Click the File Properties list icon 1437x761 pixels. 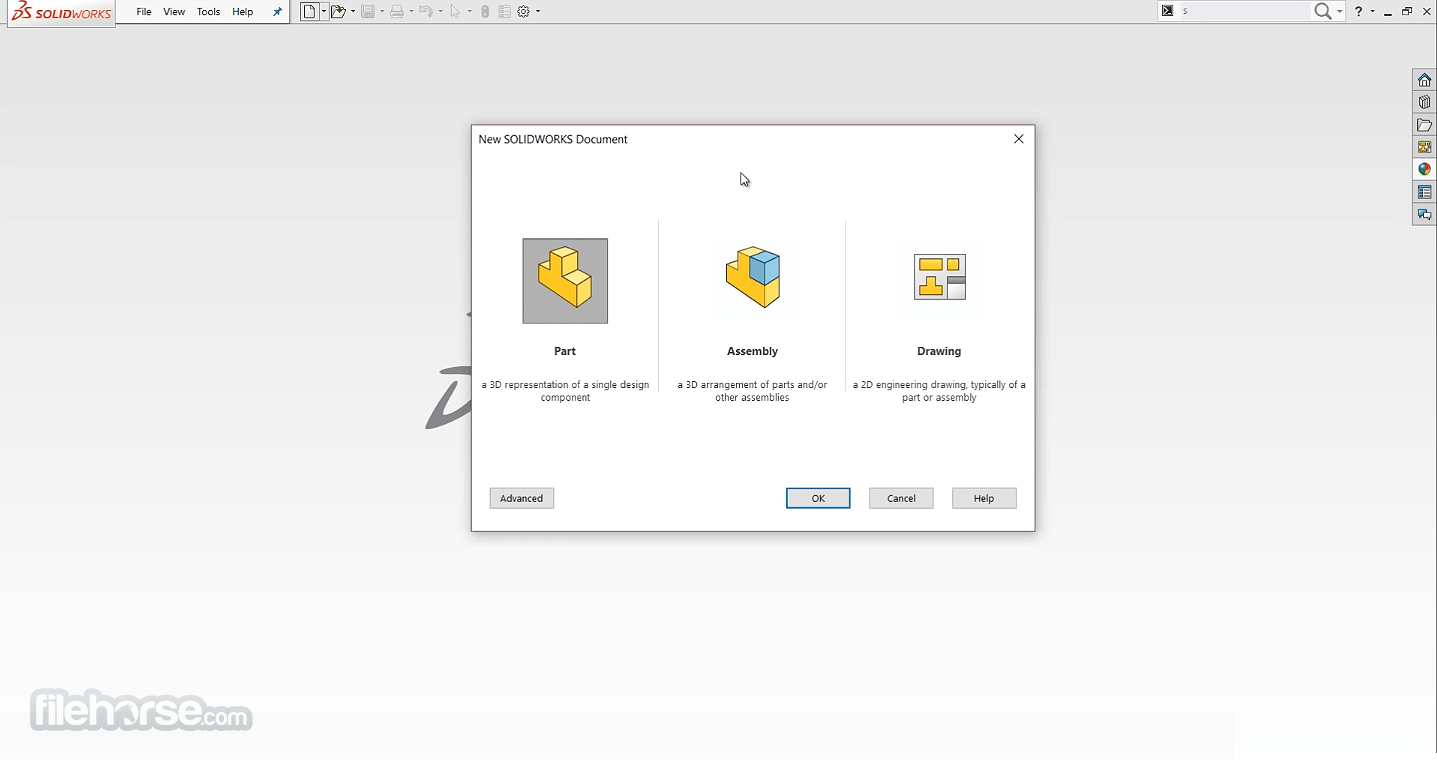504,12
